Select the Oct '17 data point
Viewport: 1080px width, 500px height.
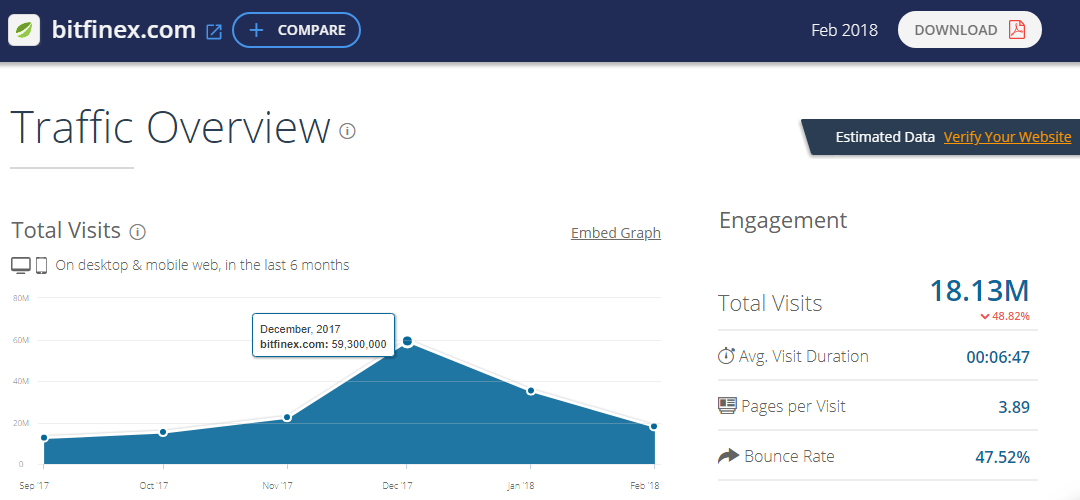pos(163,432)
